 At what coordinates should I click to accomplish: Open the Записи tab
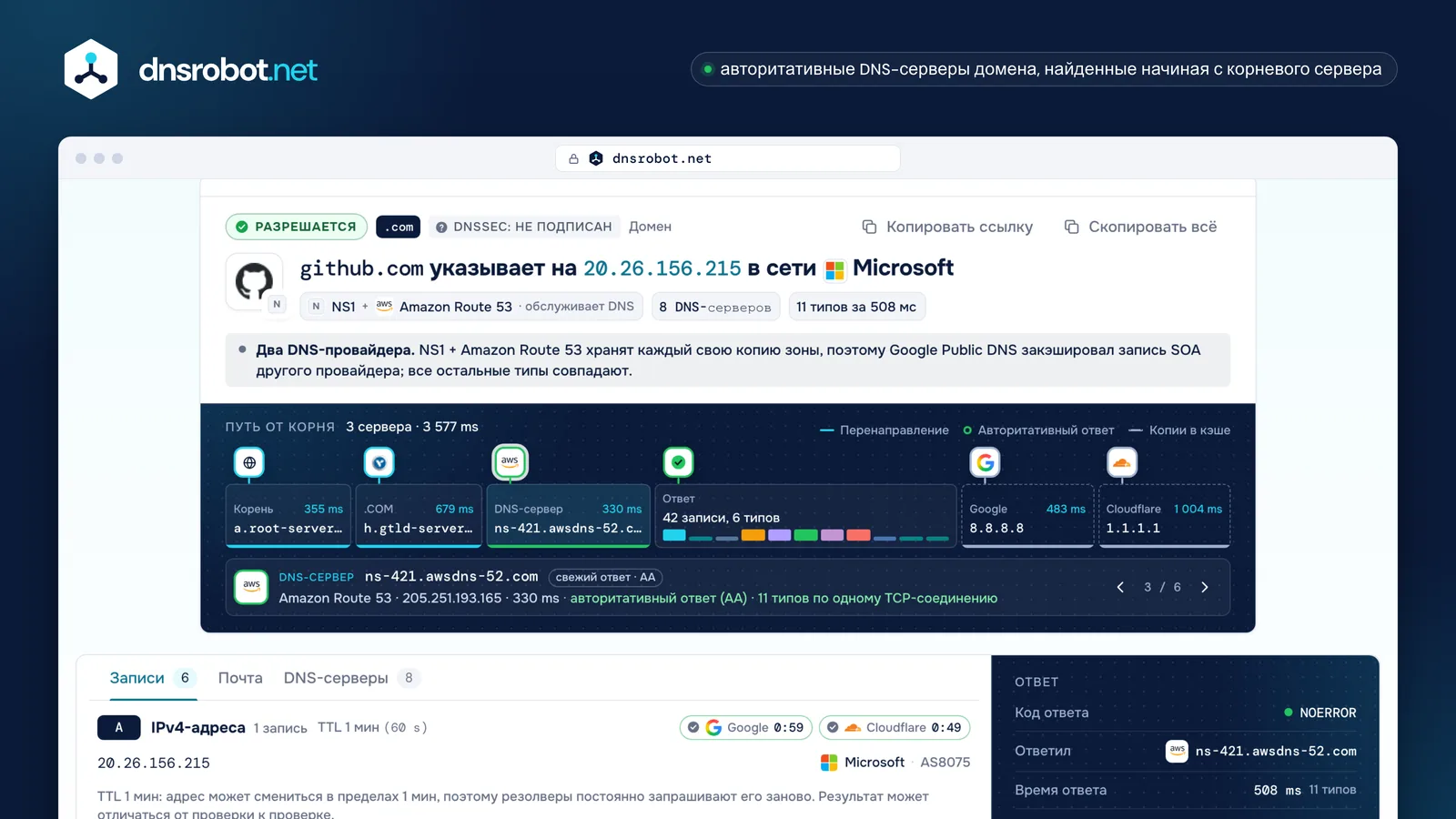tap(153, 678)
